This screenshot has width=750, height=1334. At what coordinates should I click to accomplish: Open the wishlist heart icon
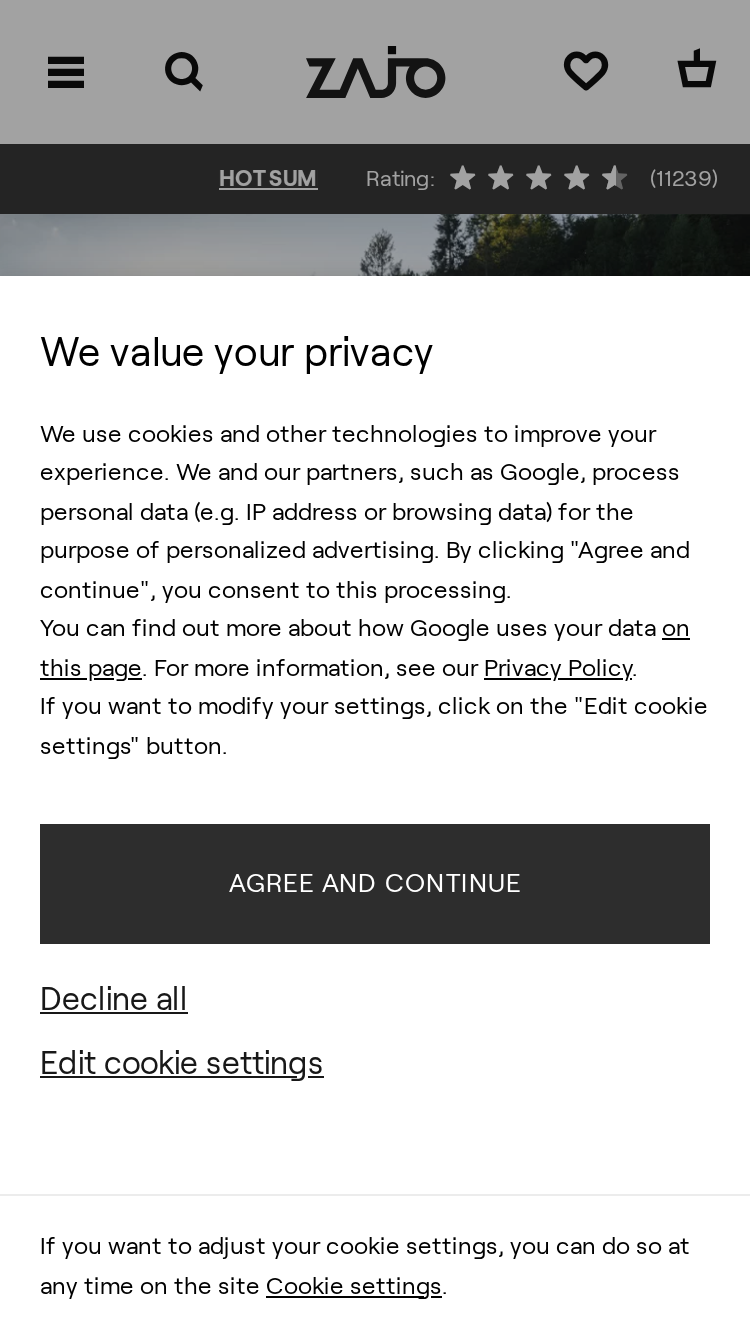(x=586, y=71)
